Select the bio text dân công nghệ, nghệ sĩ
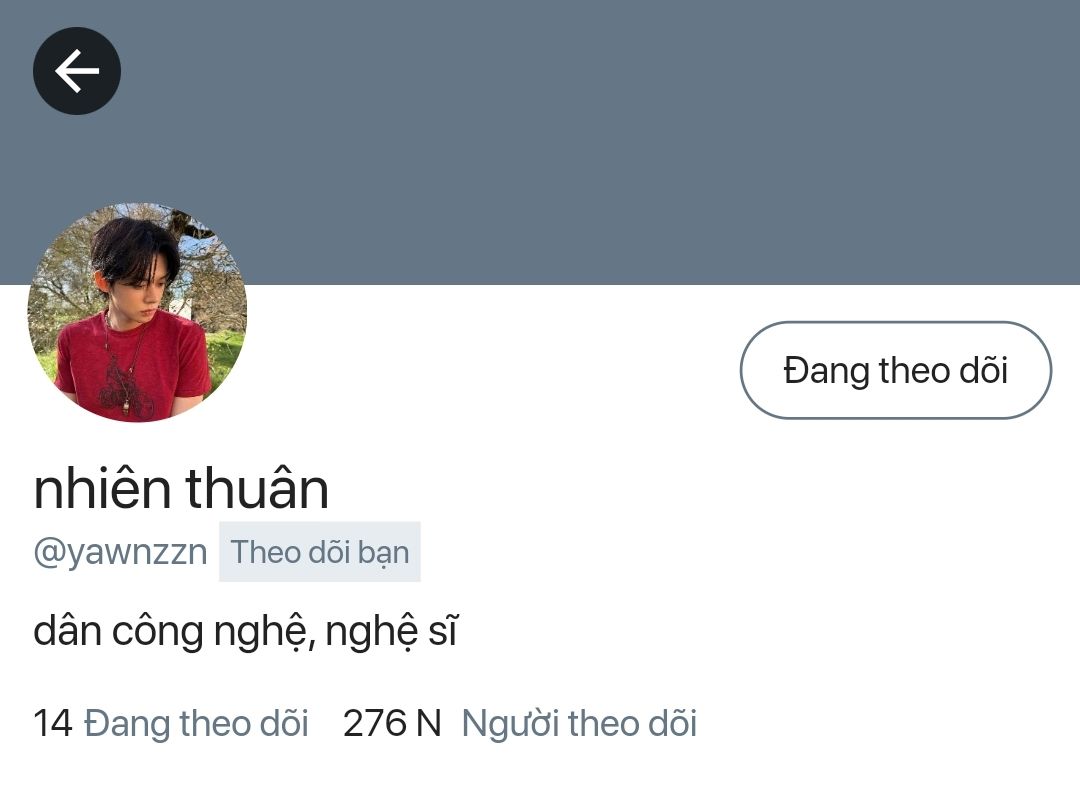This screenshot has width=1080, height=793. pyautogui.click(x=245, y=631)
